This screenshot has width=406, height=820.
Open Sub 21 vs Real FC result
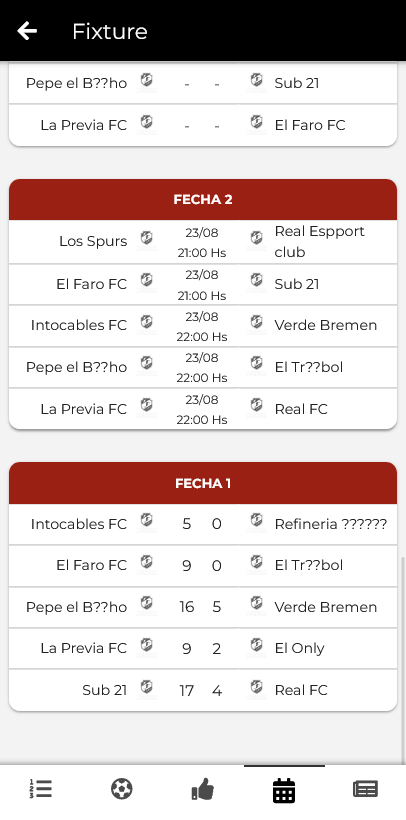[x=203, y=690]
